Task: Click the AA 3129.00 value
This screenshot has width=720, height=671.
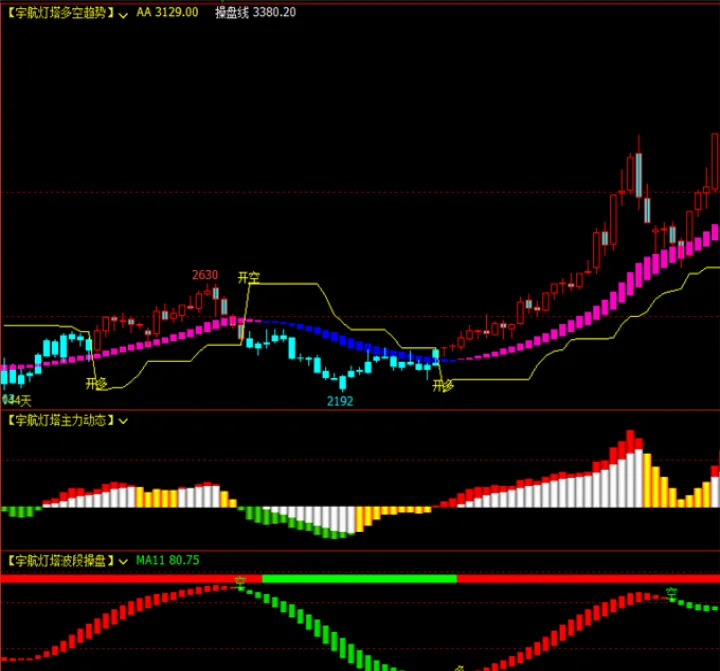Action: [x=167, y=12]
